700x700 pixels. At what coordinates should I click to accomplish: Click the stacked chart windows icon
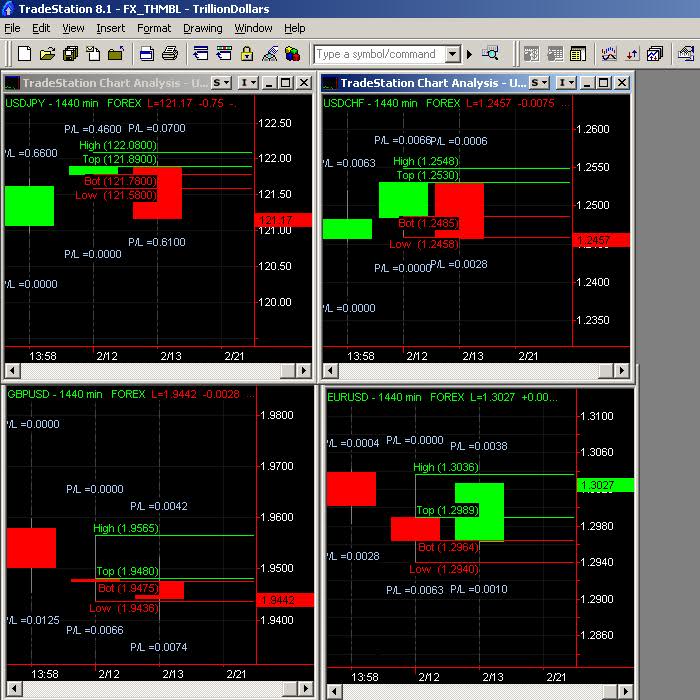(655, 54)
